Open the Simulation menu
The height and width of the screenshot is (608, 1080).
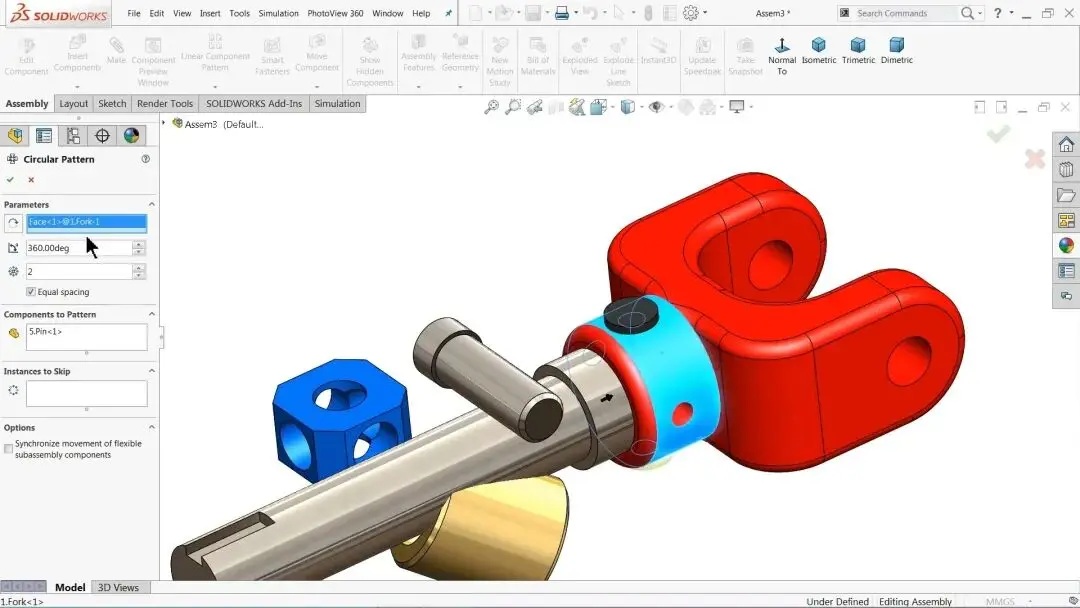point(278,13)
